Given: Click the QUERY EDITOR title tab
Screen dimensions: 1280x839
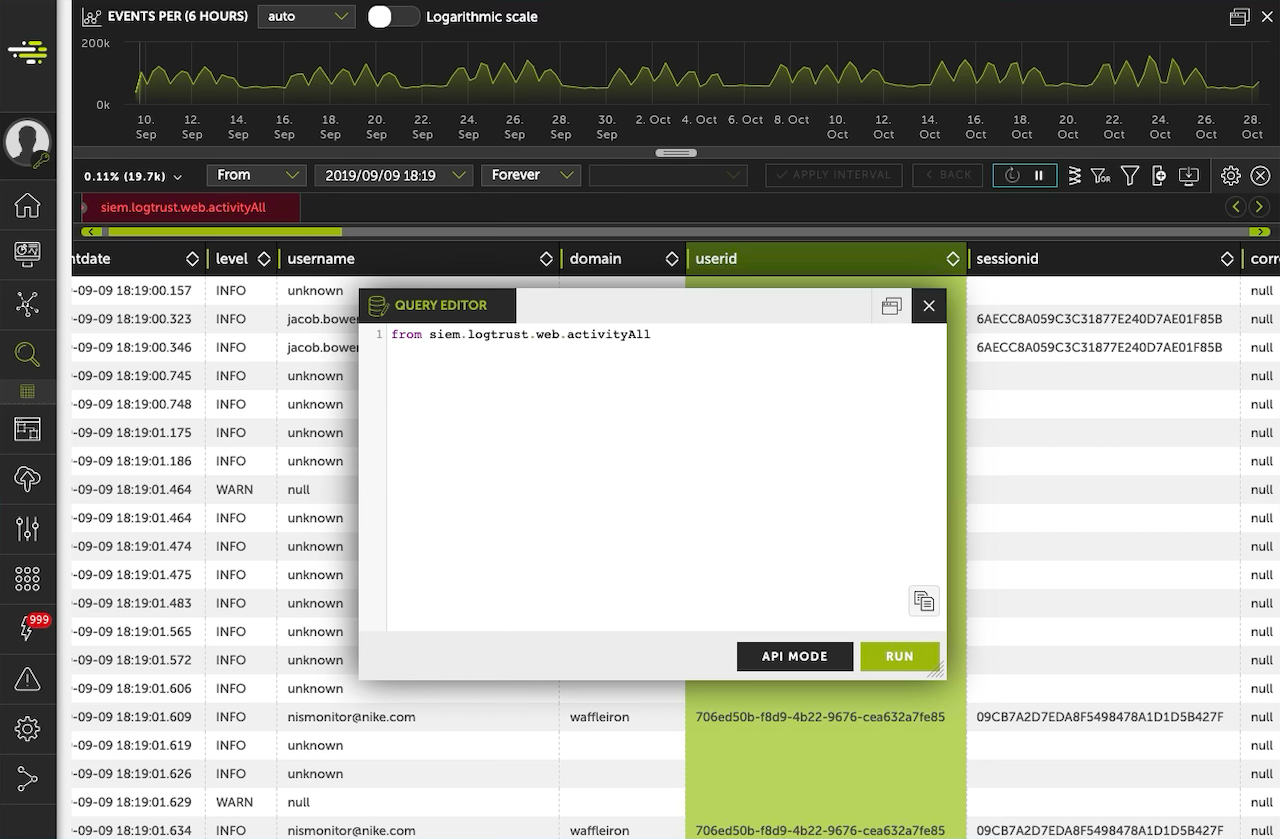Looking at the screenshot, I should click(438, 305).
